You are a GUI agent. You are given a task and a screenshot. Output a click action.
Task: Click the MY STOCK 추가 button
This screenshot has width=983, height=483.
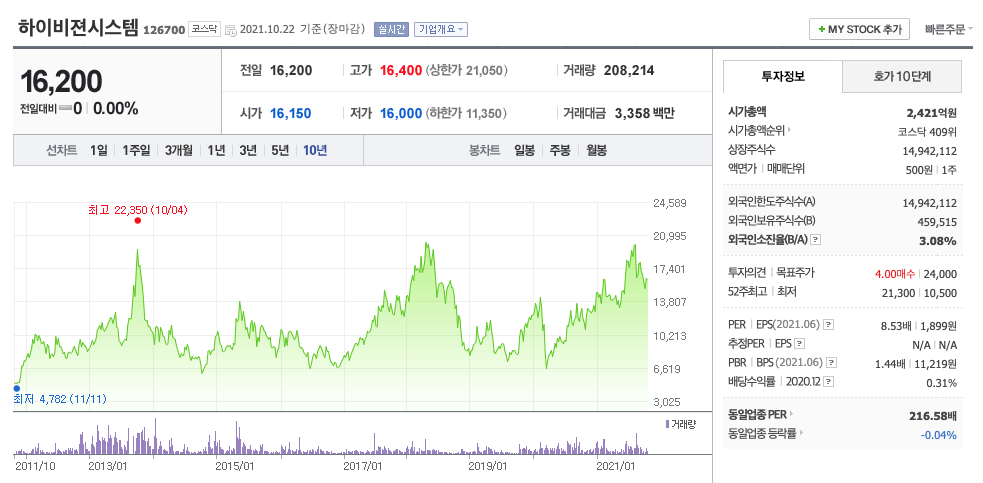pos(859,29)
